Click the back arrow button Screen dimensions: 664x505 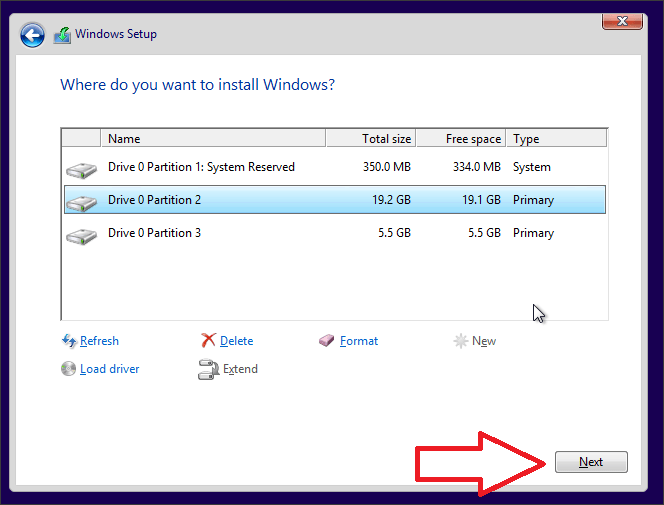pyautogui.click(x=33, y=35)
